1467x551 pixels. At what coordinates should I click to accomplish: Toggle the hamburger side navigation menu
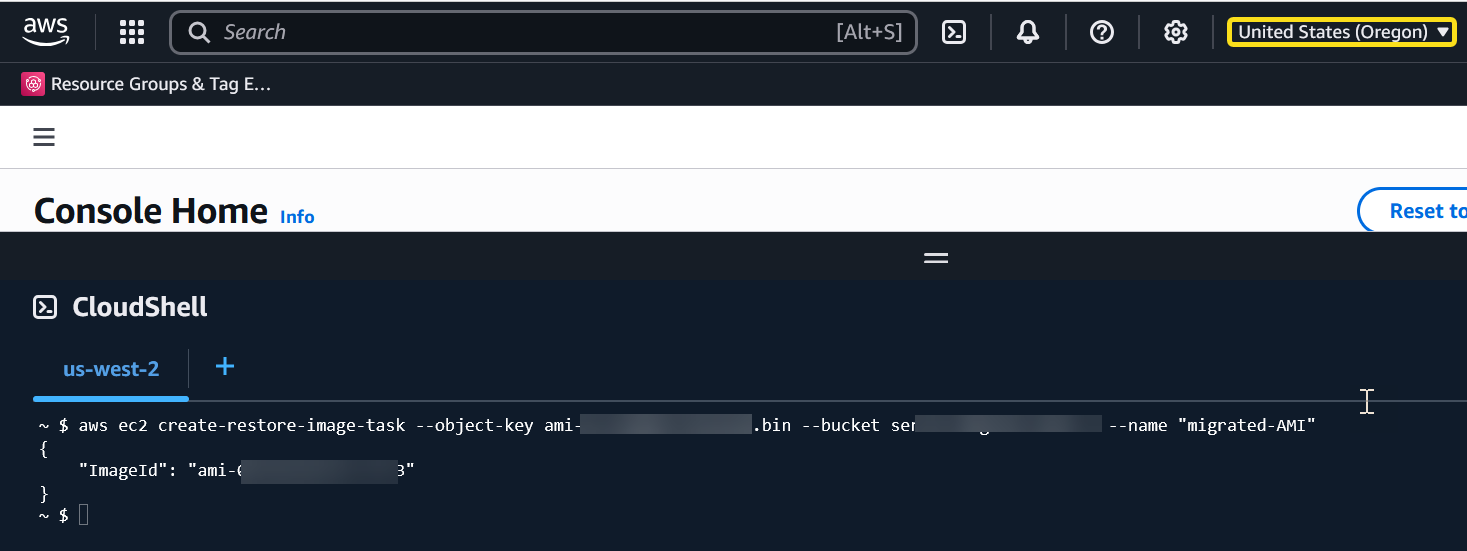[x=44, y=137]
